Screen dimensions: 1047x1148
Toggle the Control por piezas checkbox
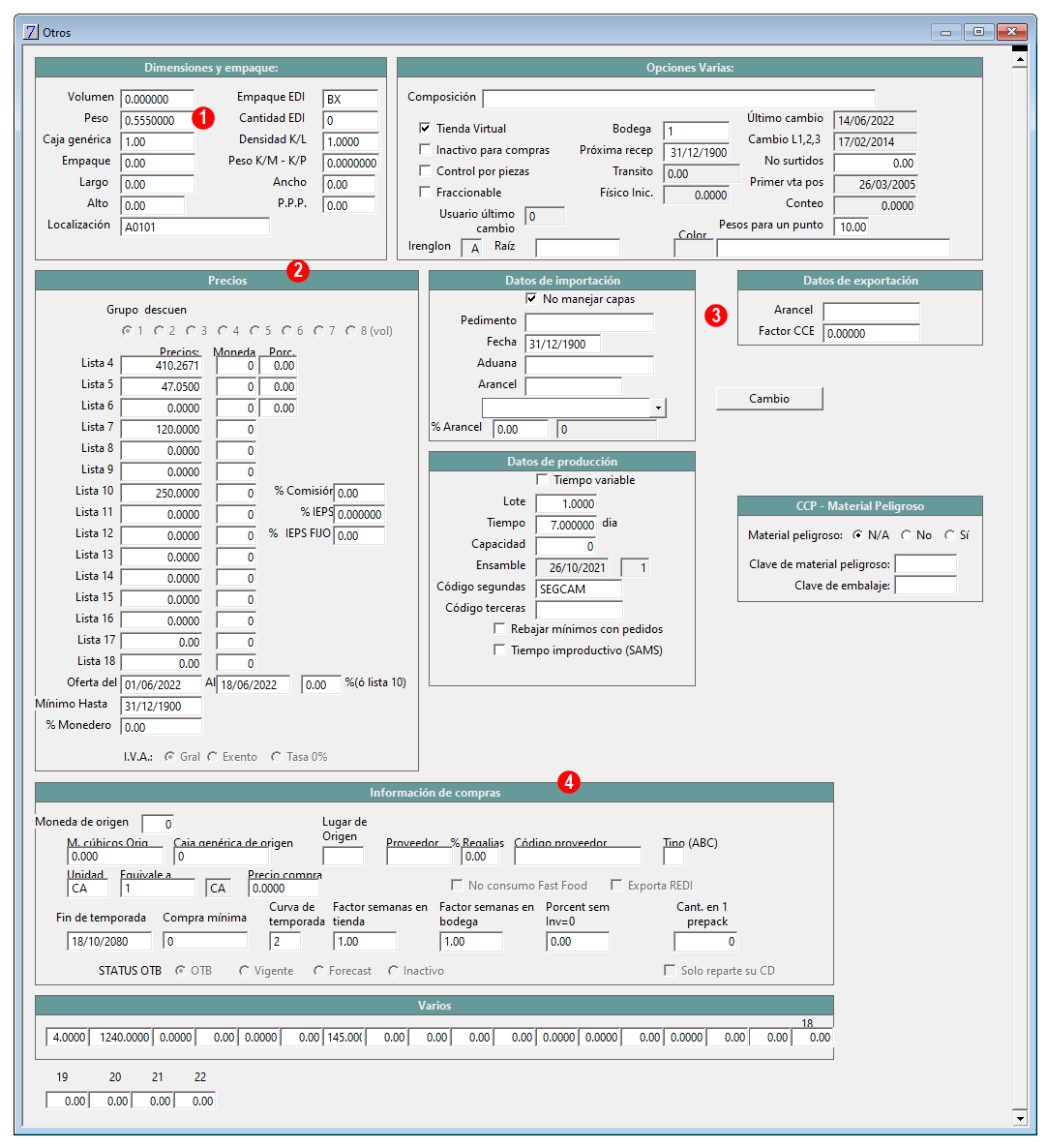point(425,170)
